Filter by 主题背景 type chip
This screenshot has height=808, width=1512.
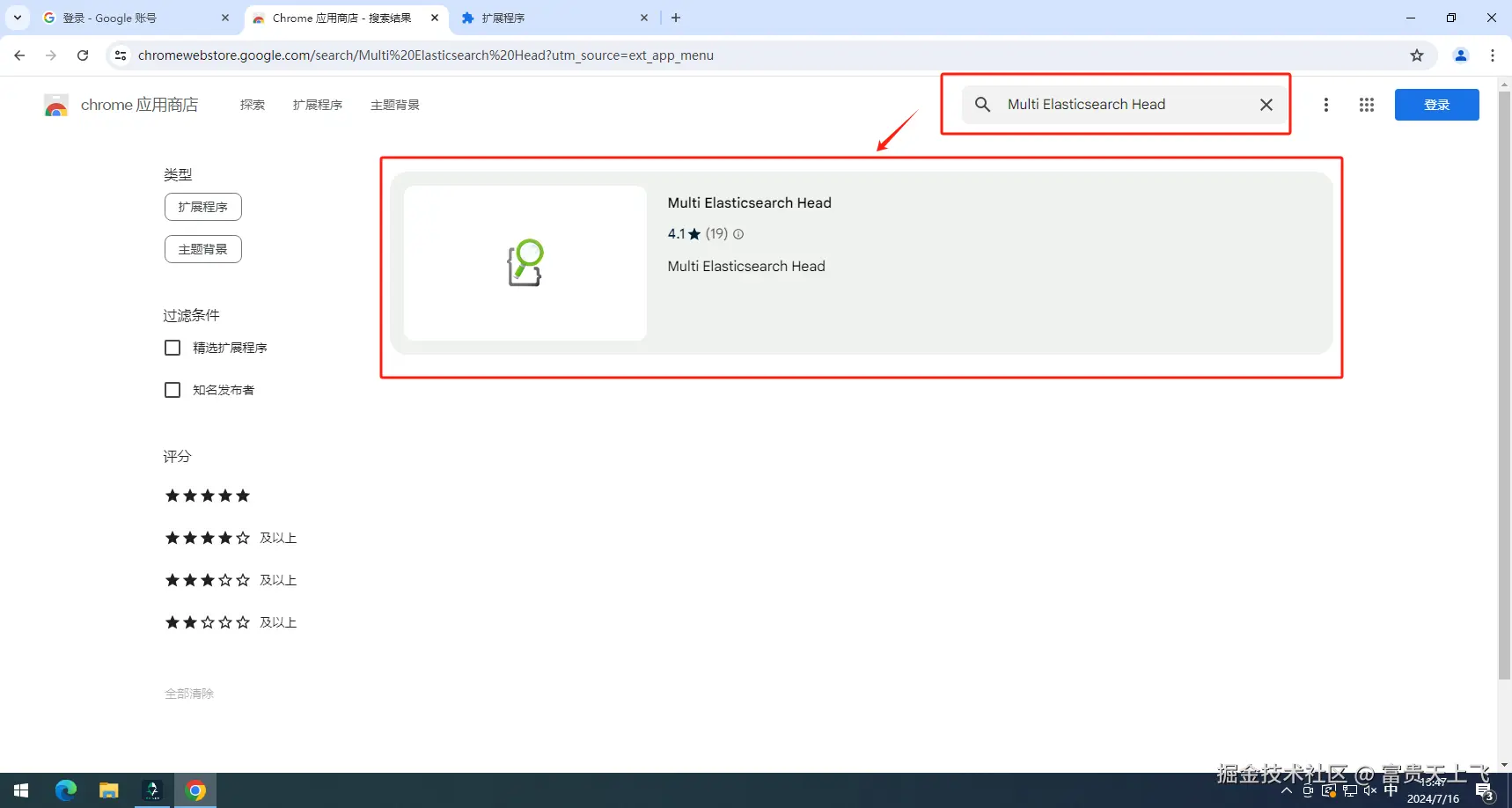[x=203, y=249]
